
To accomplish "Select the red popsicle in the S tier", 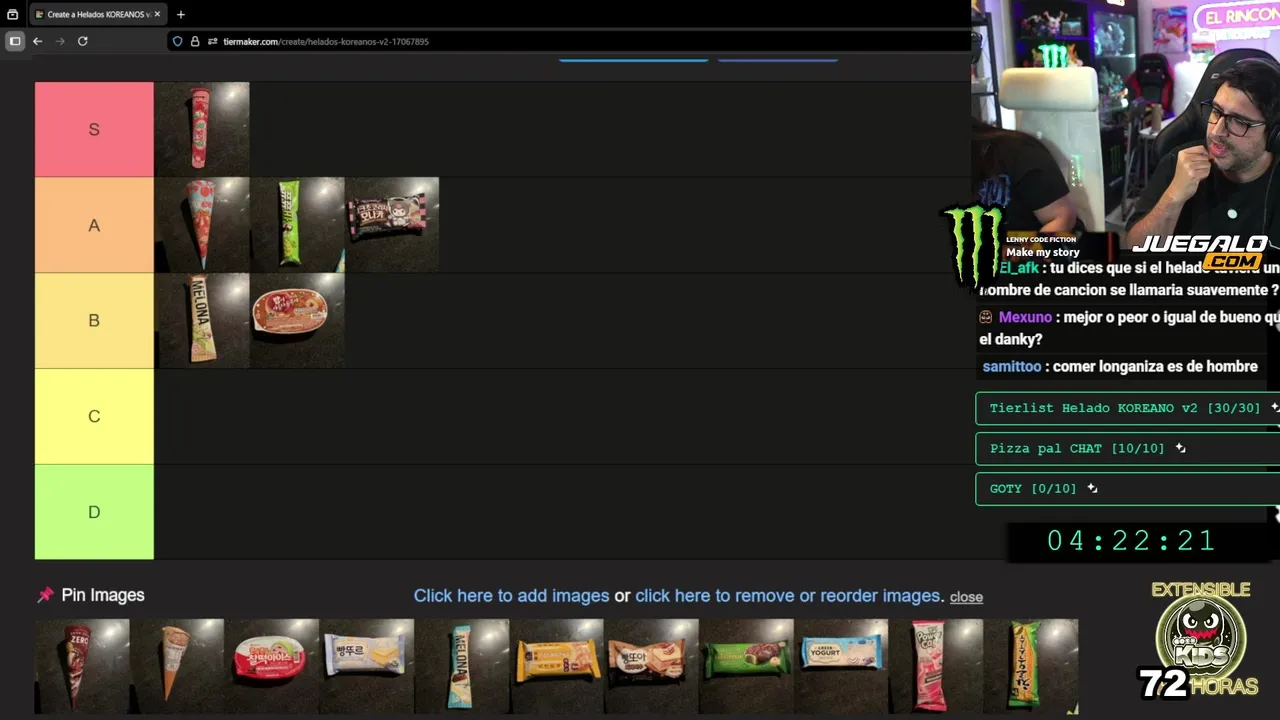I will pos(202,129).
